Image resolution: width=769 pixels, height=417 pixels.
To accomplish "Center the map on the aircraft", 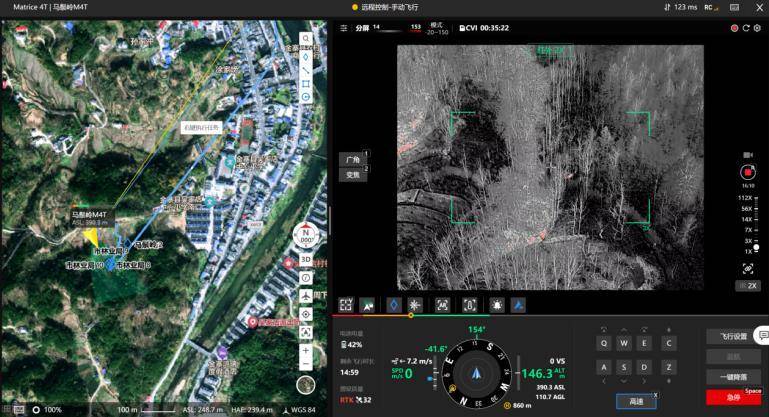I will point(306,296).
